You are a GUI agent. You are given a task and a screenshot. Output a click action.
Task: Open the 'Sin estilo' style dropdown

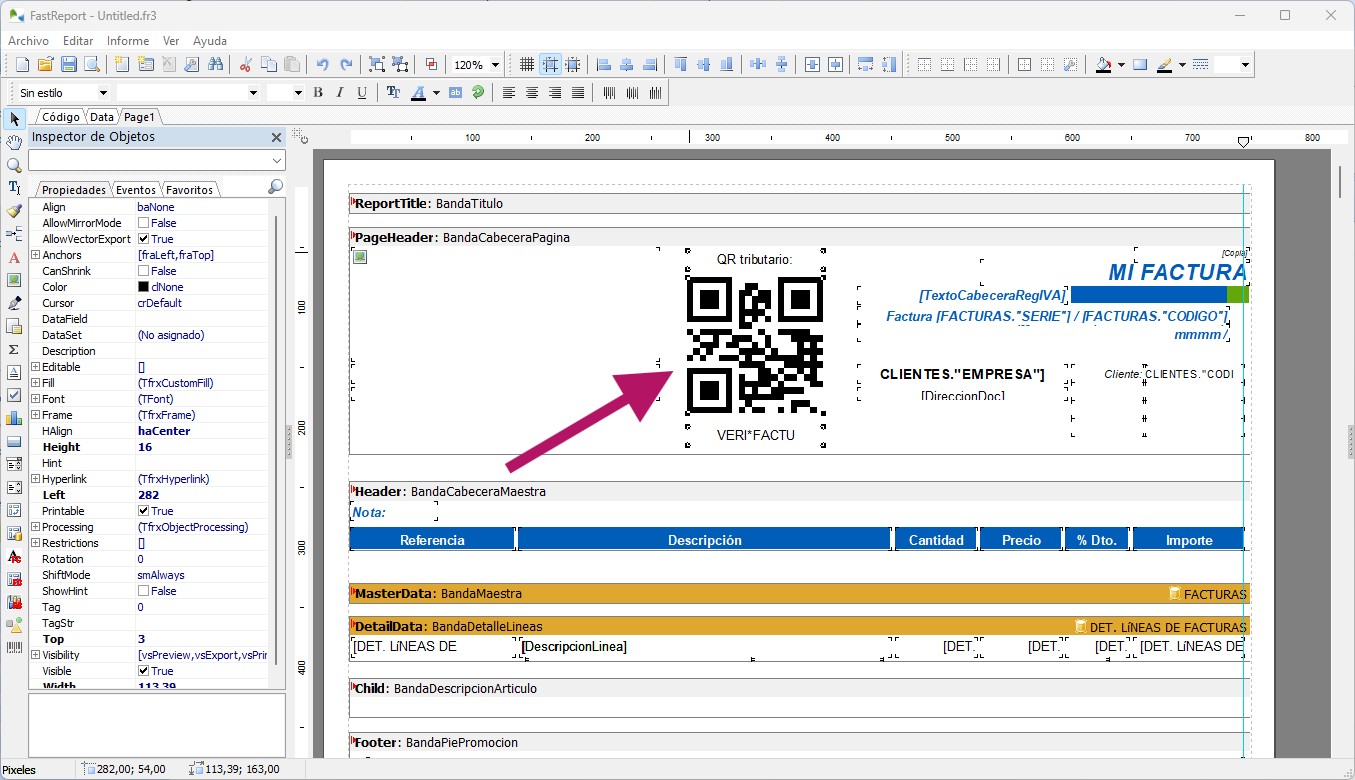click(x=102, y=93)
